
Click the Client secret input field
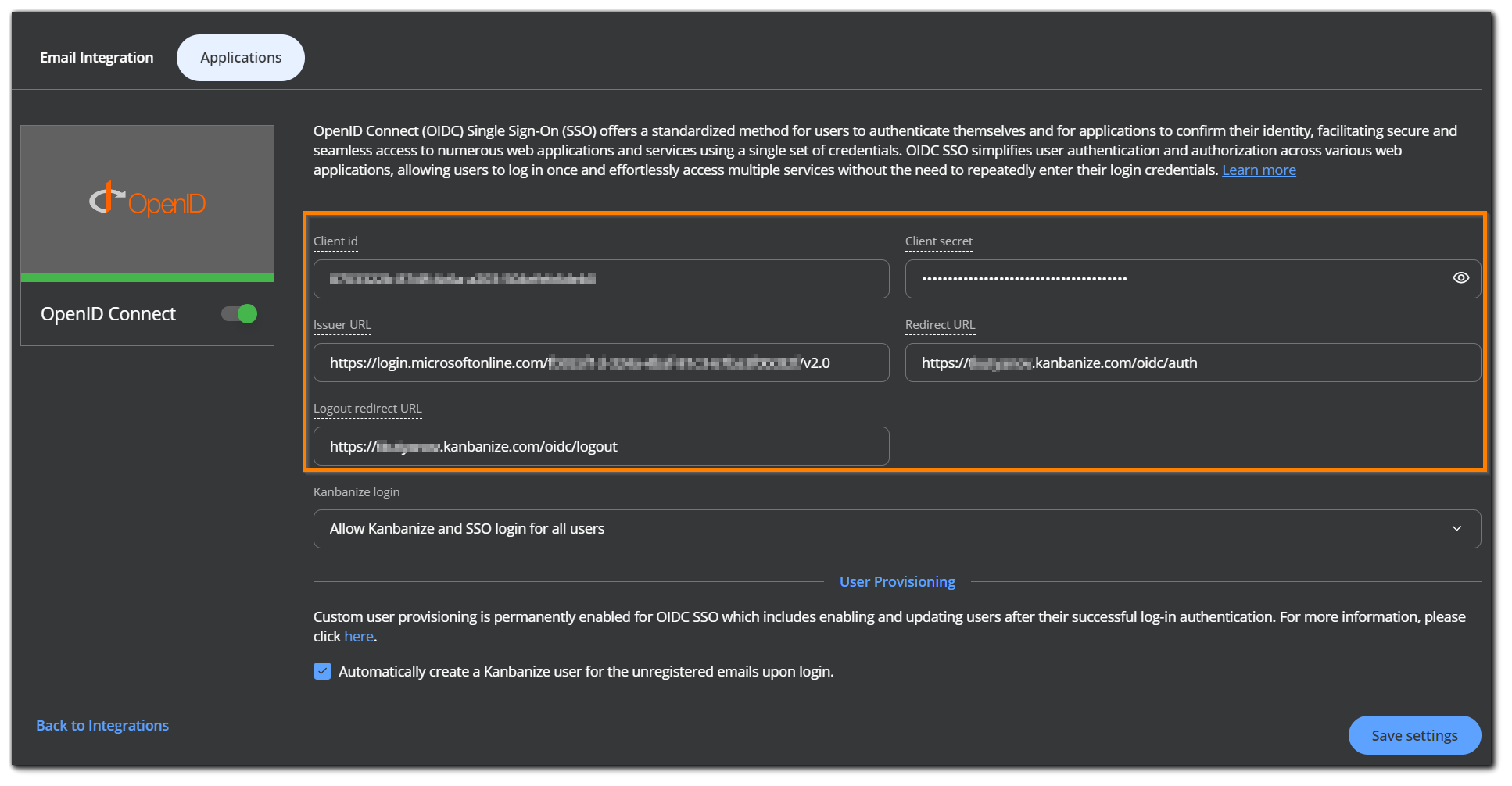[1193, 279]
